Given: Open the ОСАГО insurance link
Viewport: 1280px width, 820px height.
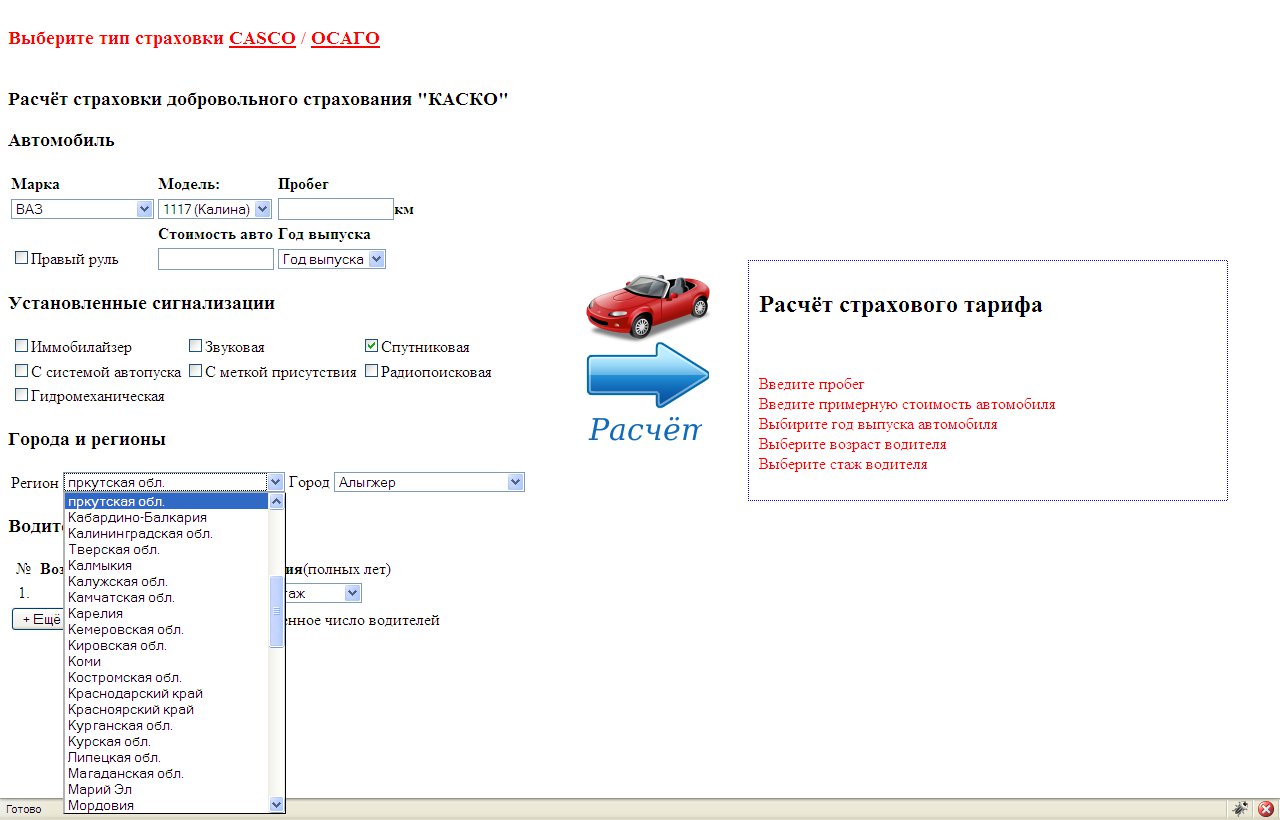Looking at the screenshot, I should pyautogui.click(x=345, y=38).
